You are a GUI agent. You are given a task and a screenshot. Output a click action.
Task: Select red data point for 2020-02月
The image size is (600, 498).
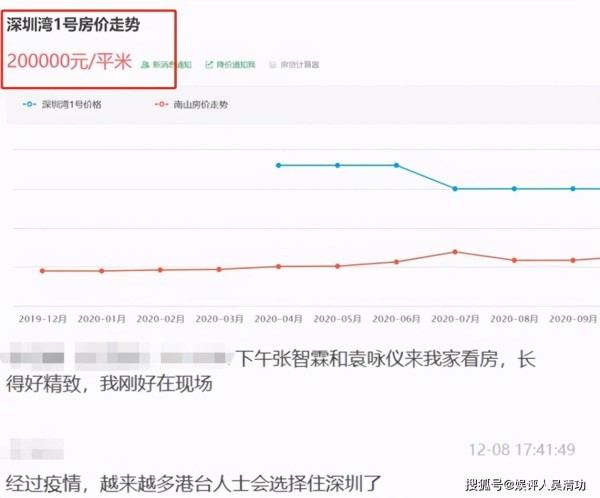point(160,270)
